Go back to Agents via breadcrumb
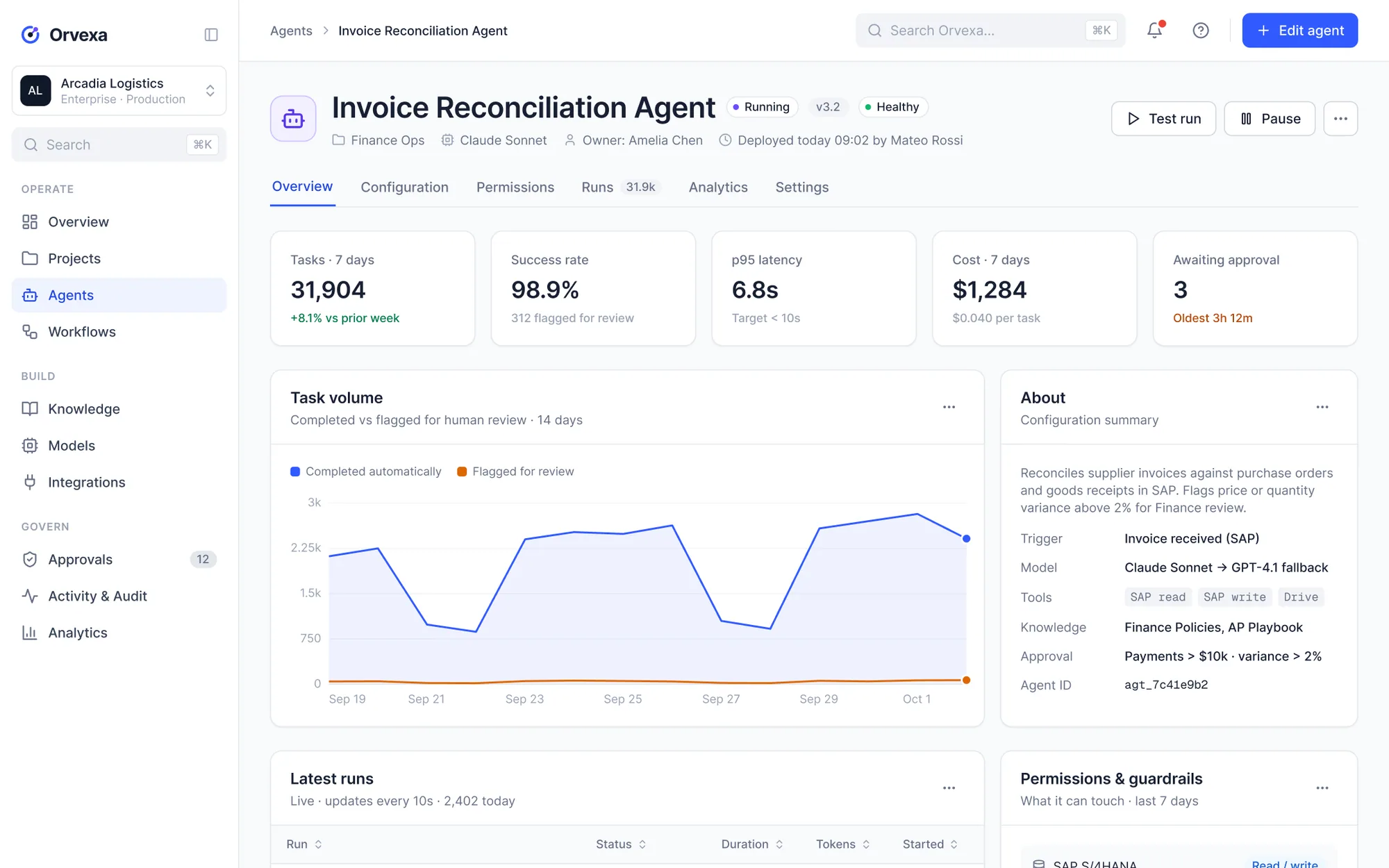Screen dimensions: 1389x868 pos(291,31)
